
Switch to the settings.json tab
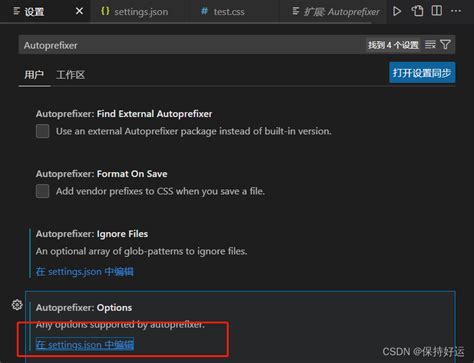[x=135, y=12]
